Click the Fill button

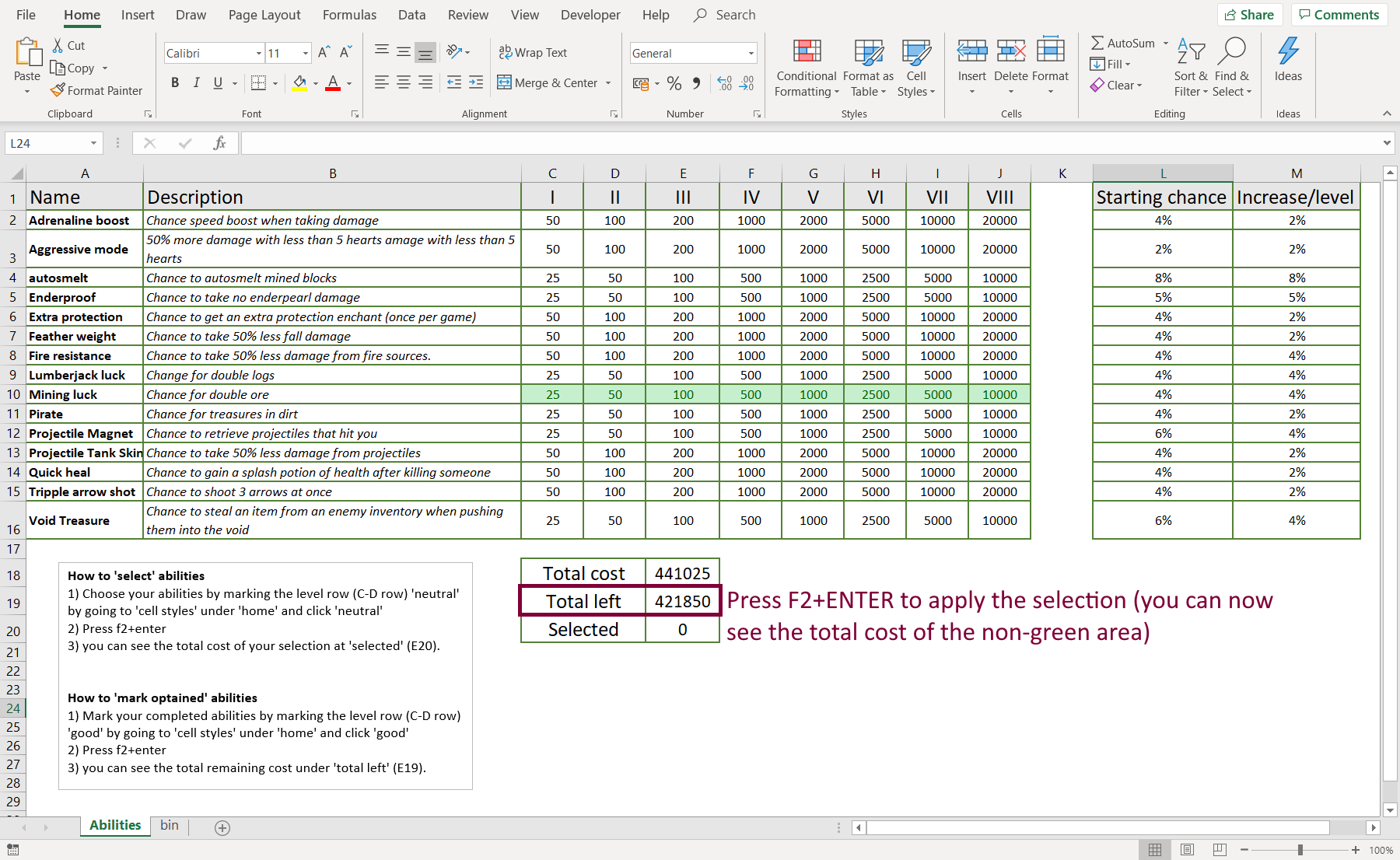point(1111,65)
